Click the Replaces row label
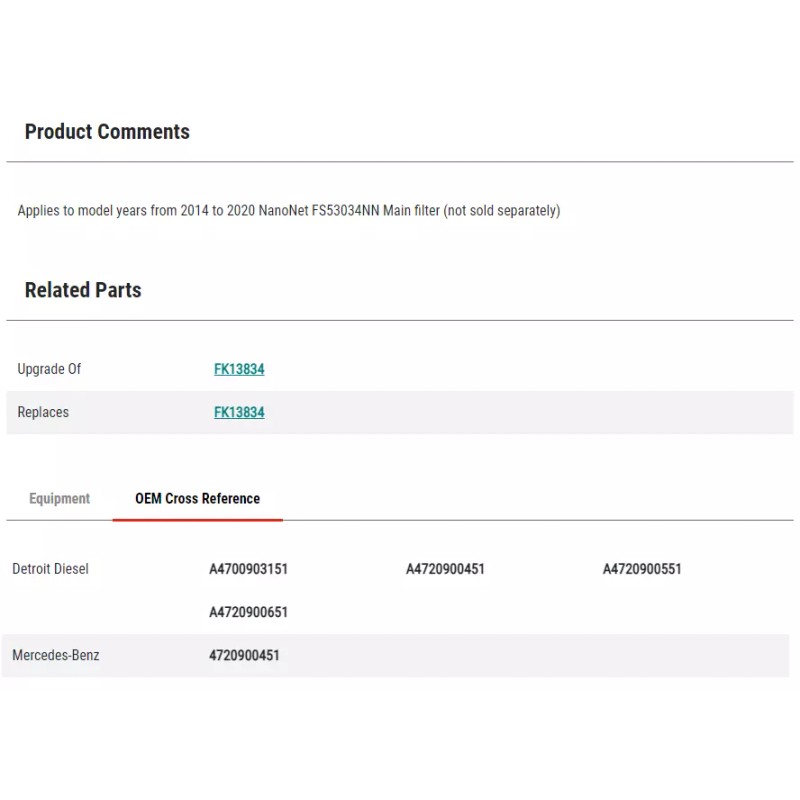 click(x=43, y=412)
